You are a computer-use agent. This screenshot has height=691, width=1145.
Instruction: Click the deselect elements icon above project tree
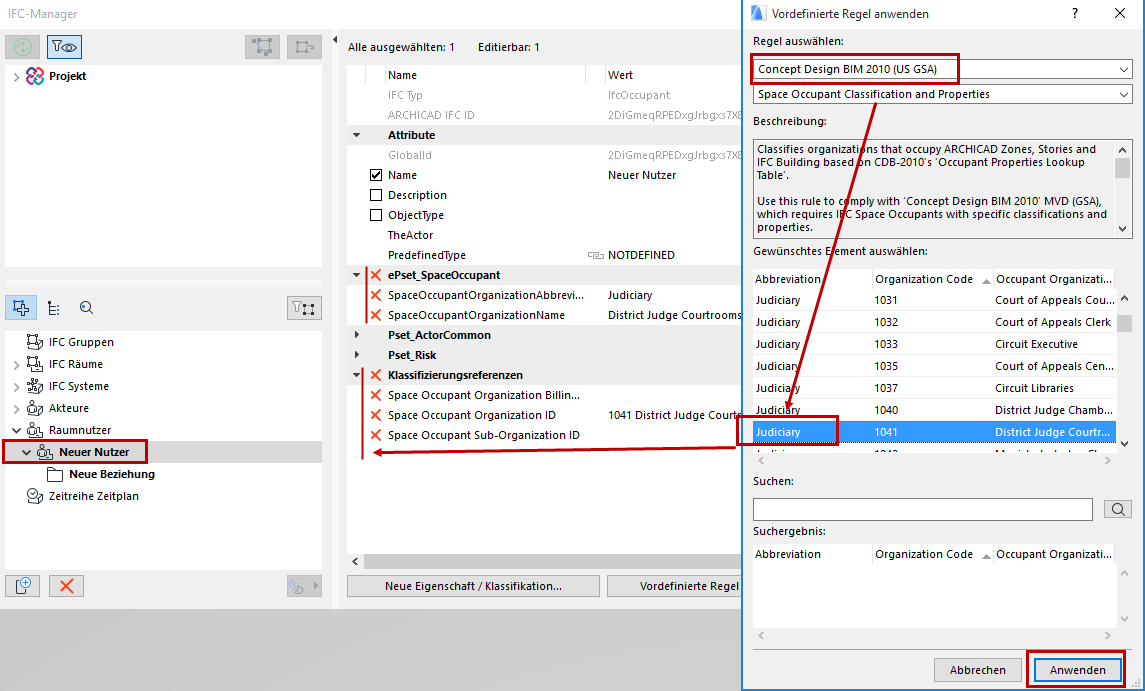click(304, 47)
